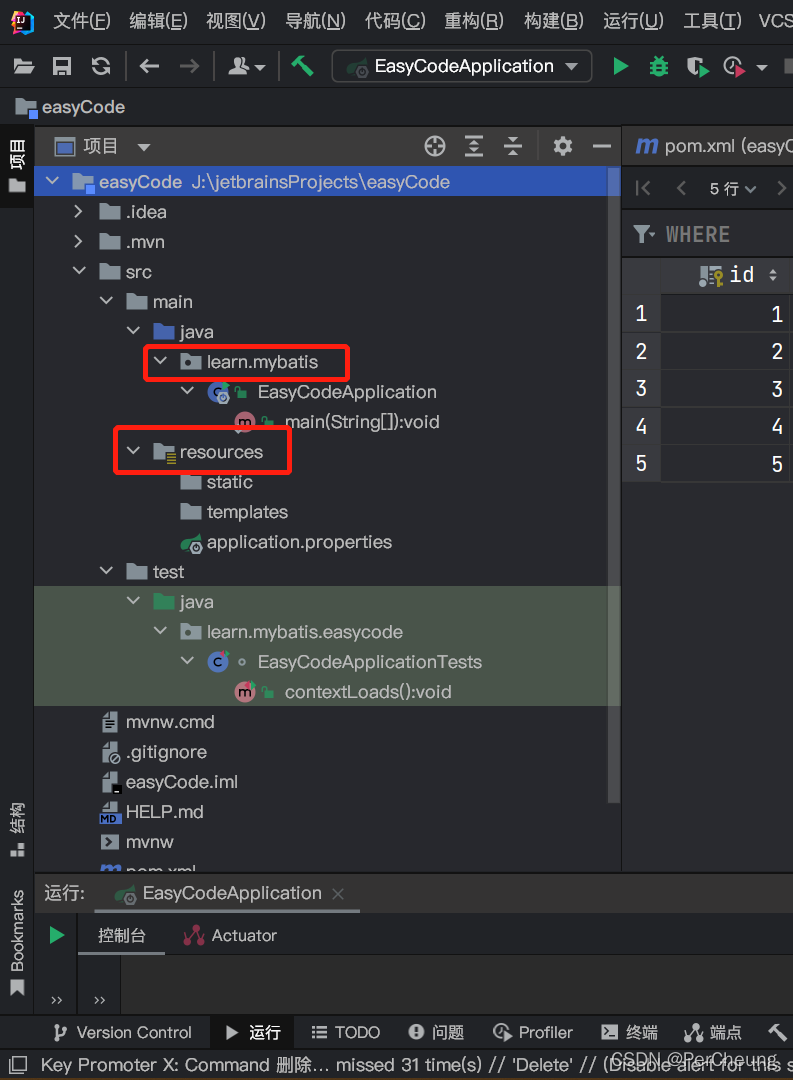
Task: Run with Coverage shield icon
Action: [x=697, y=67]
